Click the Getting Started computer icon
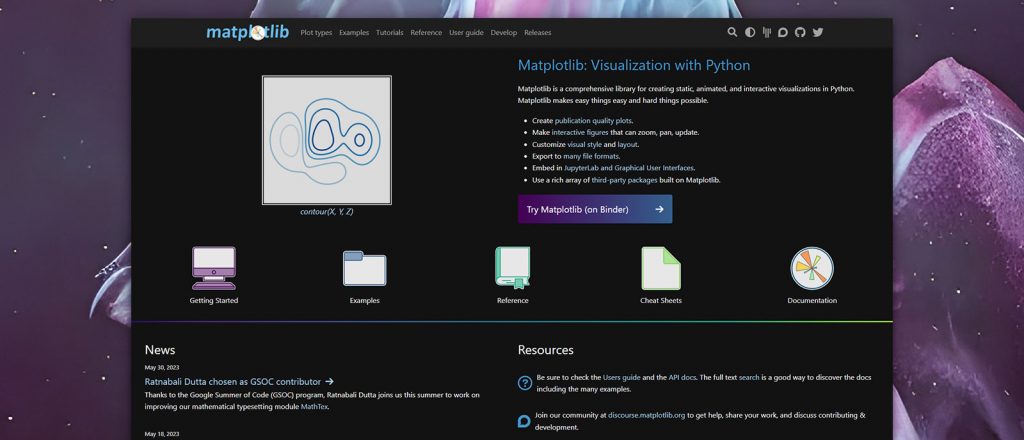The width and height of the screenshot is (1024, 440). coord(214,268)
